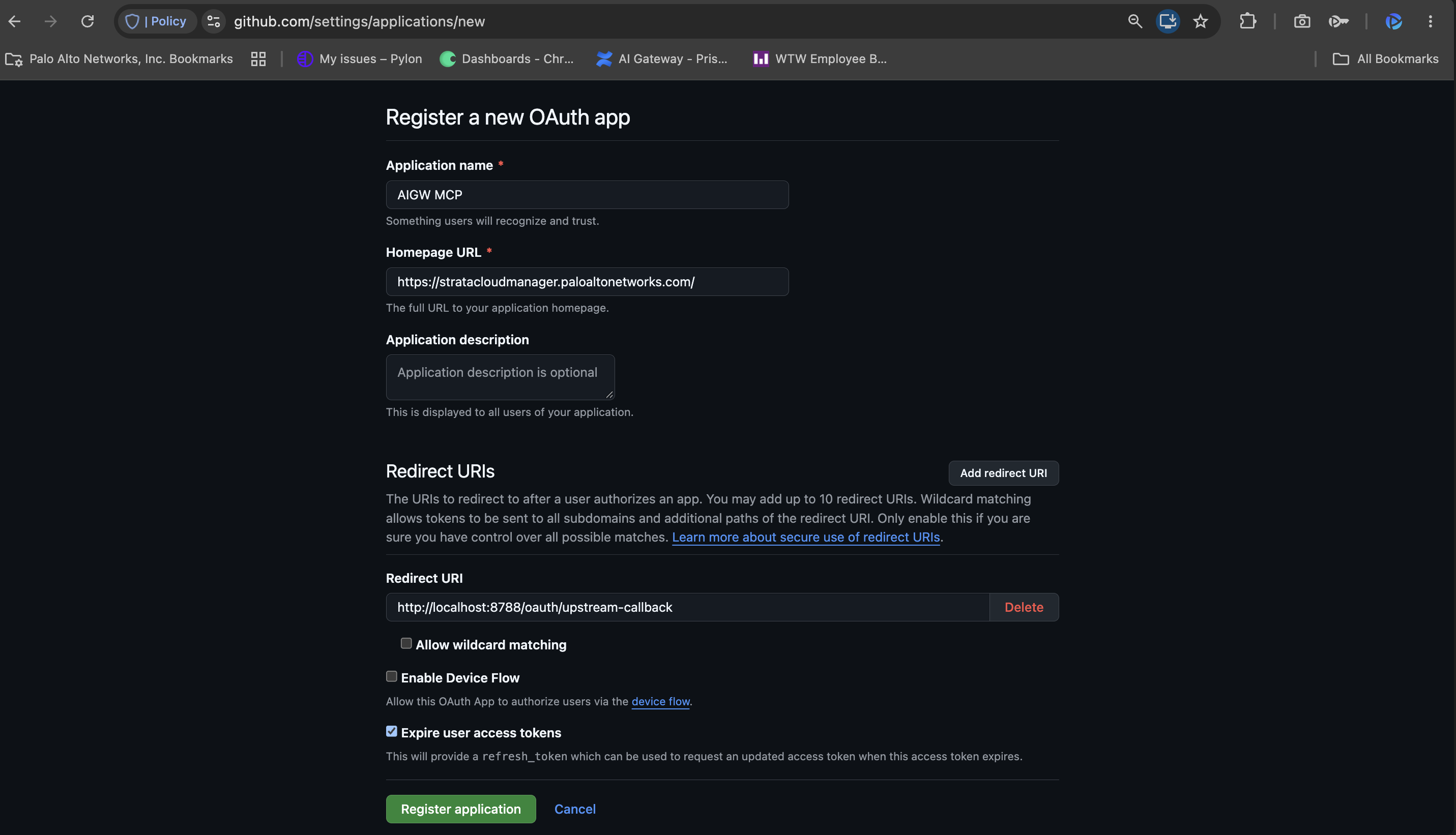
Task: Reload the page with the refresh icon
Action: (x=87, y=21)
